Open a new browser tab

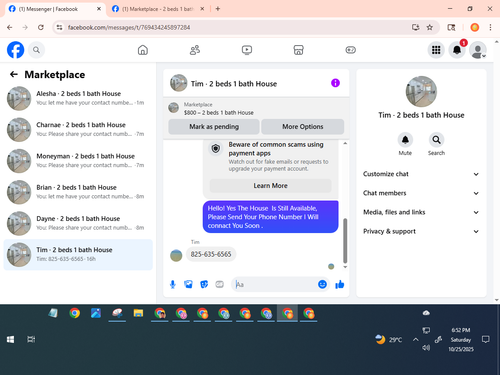click(x=218, y=9)
